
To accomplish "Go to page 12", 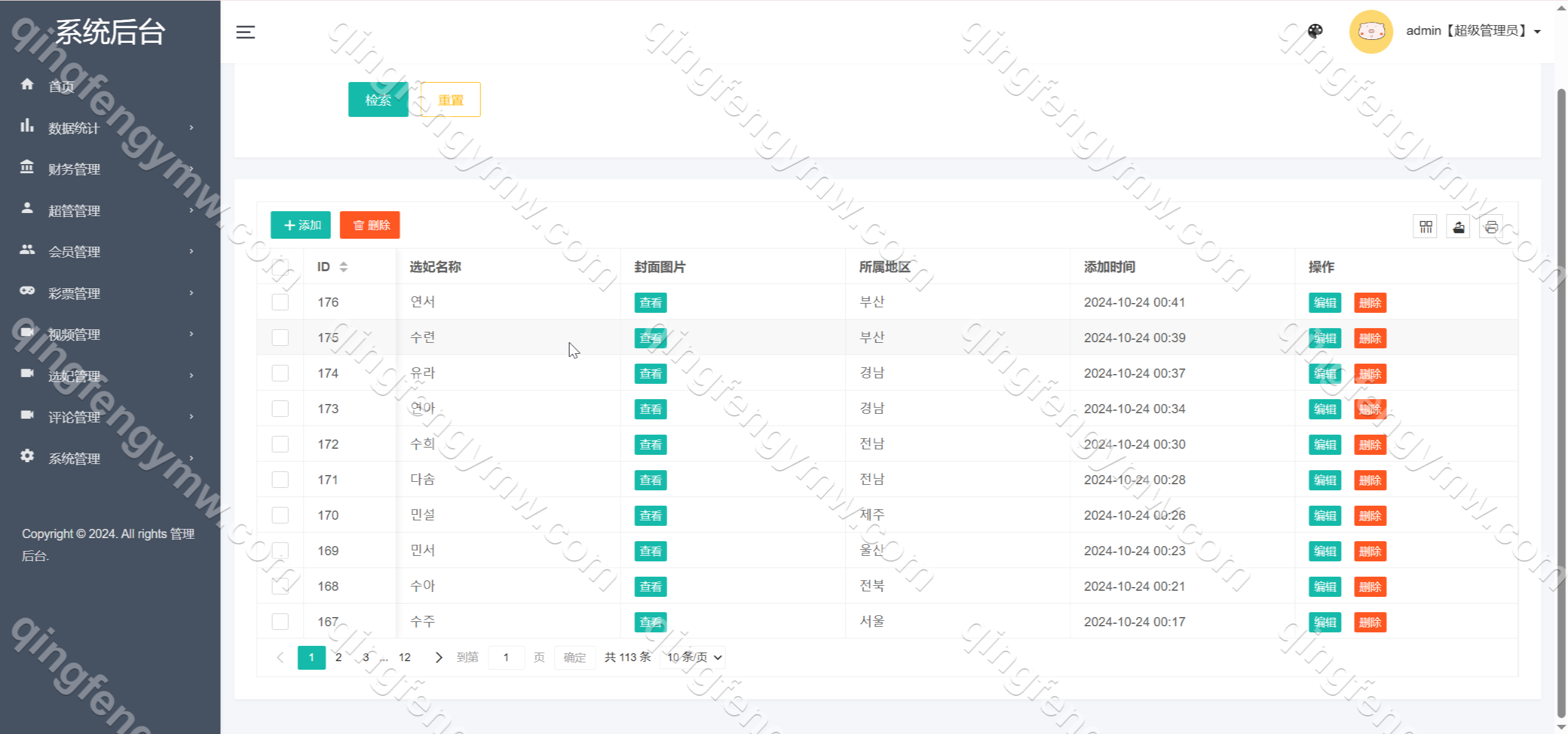I will (x=405, y=657).
